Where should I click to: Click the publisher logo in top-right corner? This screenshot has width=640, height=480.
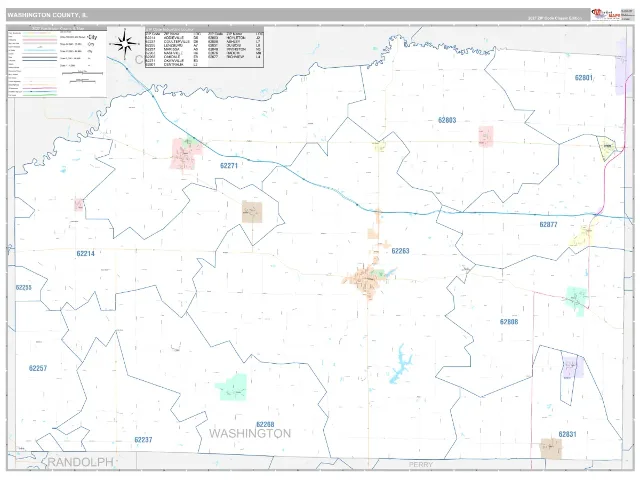point(605,14)
